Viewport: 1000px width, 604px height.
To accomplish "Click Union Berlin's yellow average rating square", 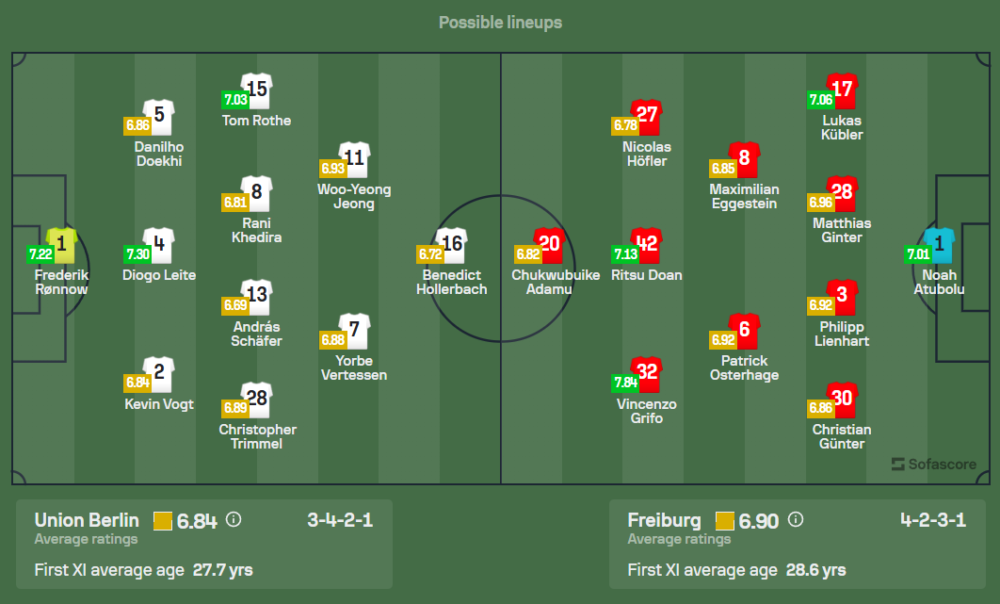I will [163, 520].
